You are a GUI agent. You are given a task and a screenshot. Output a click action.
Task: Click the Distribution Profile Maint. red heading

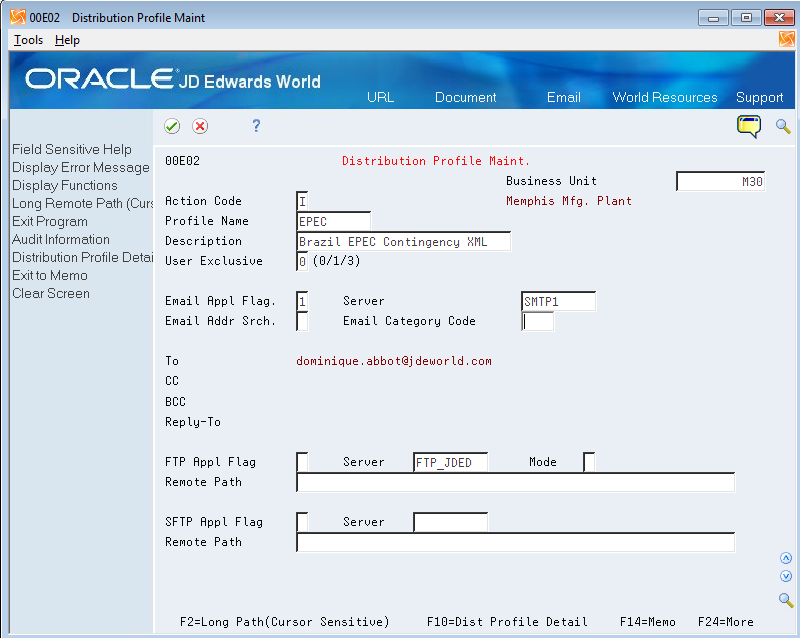point(436,161)
